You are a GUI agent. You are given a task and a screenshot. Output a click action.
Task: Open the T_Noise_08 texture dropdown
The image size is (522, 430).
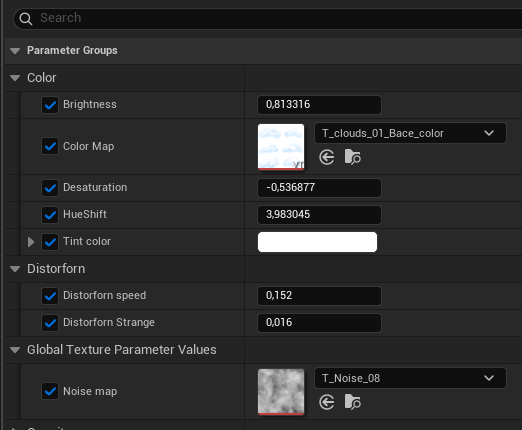pos(410,378)
